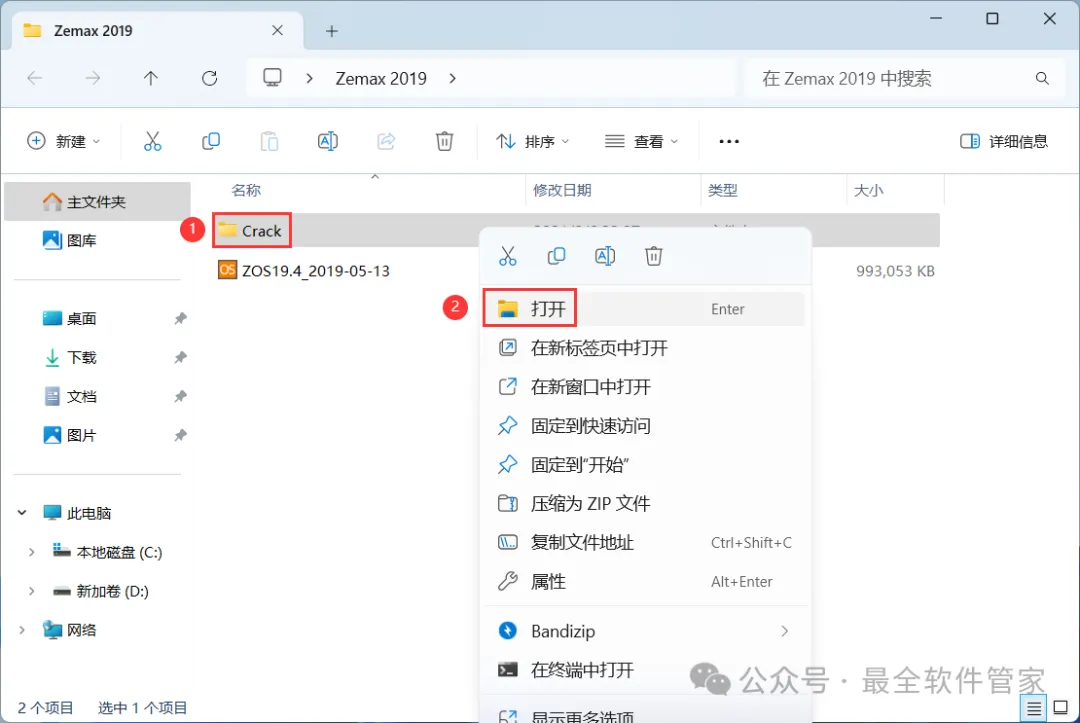Screen dimensions: 1080x723
Task: Go forward with the right arrow
Action: (92, 78)
